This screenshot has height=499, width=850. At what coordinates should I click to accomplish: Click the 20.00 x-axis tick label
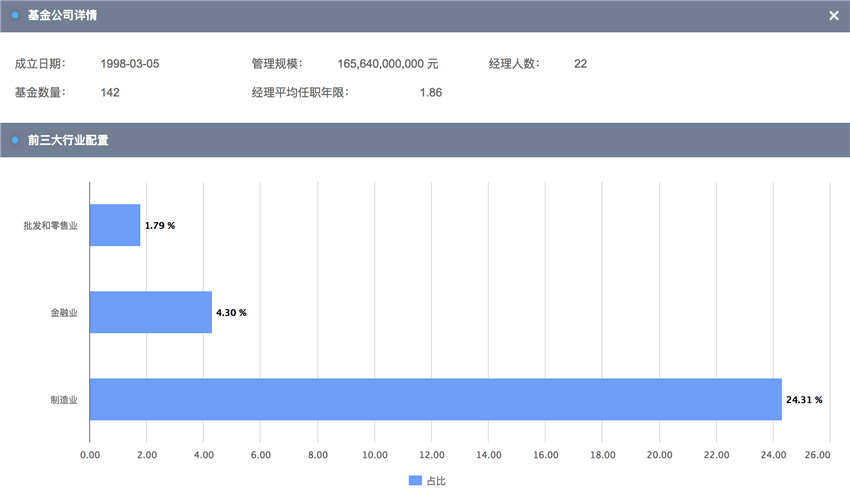(660, 455)
